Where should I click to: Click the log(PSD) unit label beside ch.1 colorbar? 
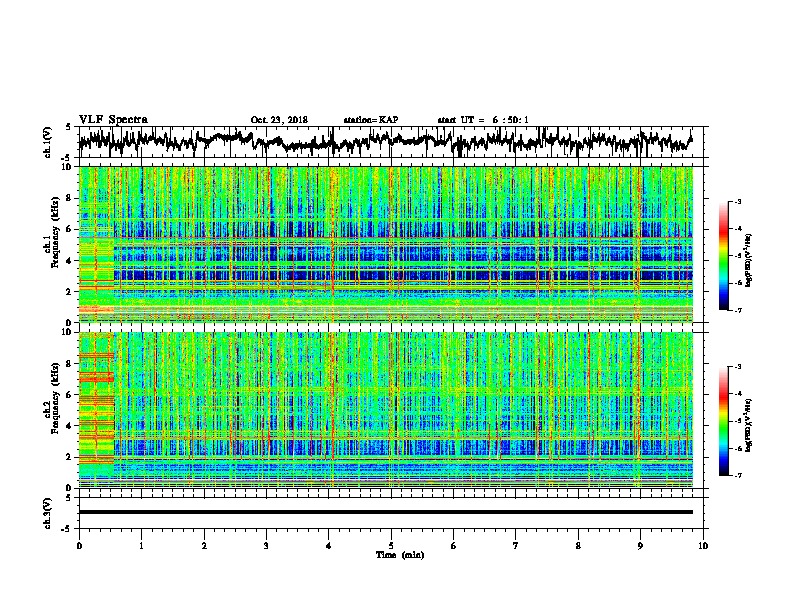pyautogui.click(x=749, y=260)
